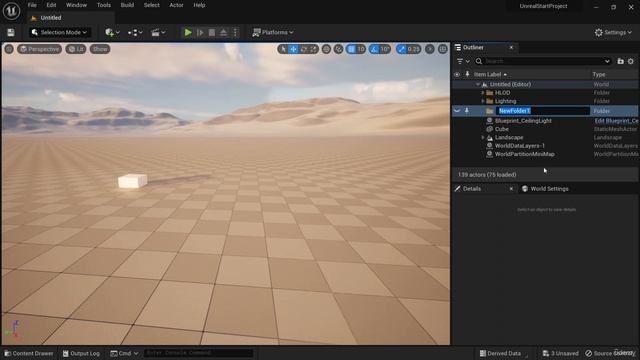Choose the Scale tool in viewport

pyautogui.click(x=313, y=49)
